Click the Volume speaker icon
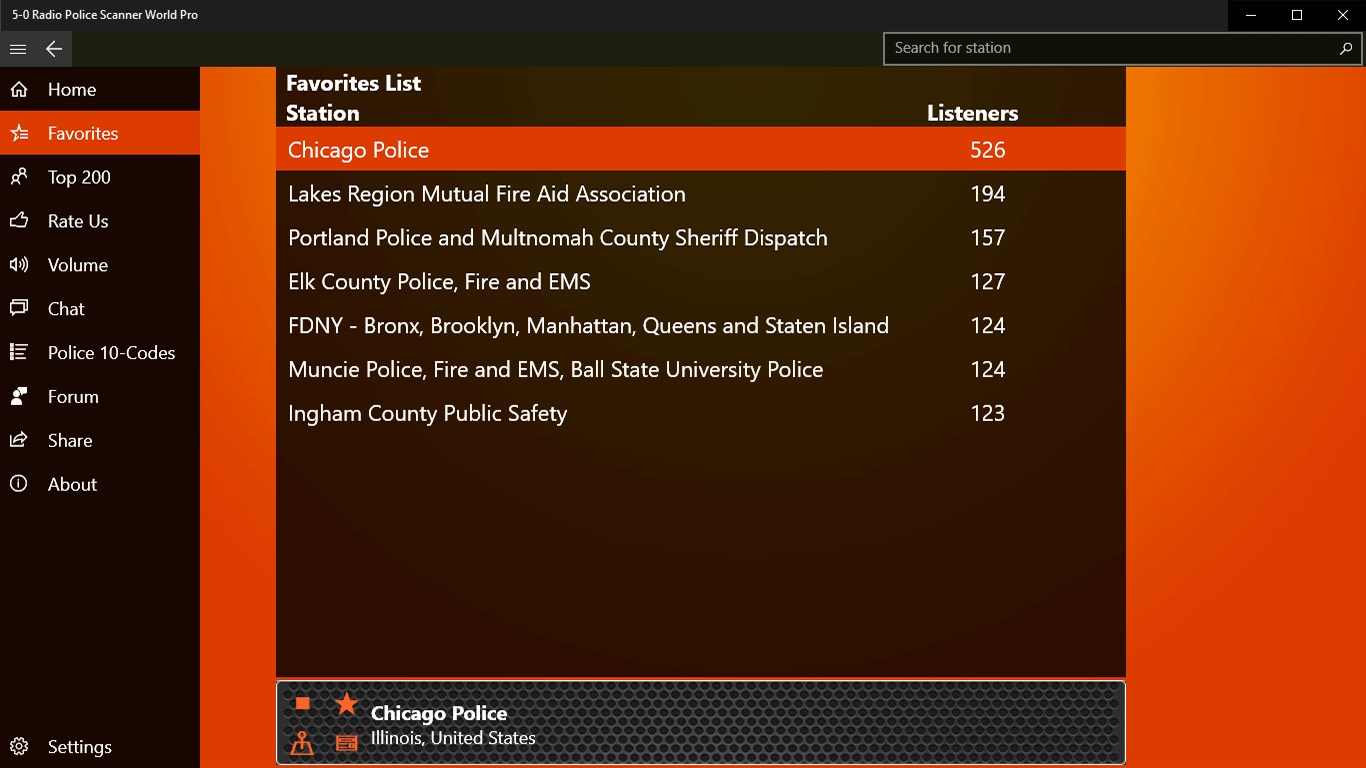Image resolution: width=1366 pixels, height=768 pixels. click(18, 265)
